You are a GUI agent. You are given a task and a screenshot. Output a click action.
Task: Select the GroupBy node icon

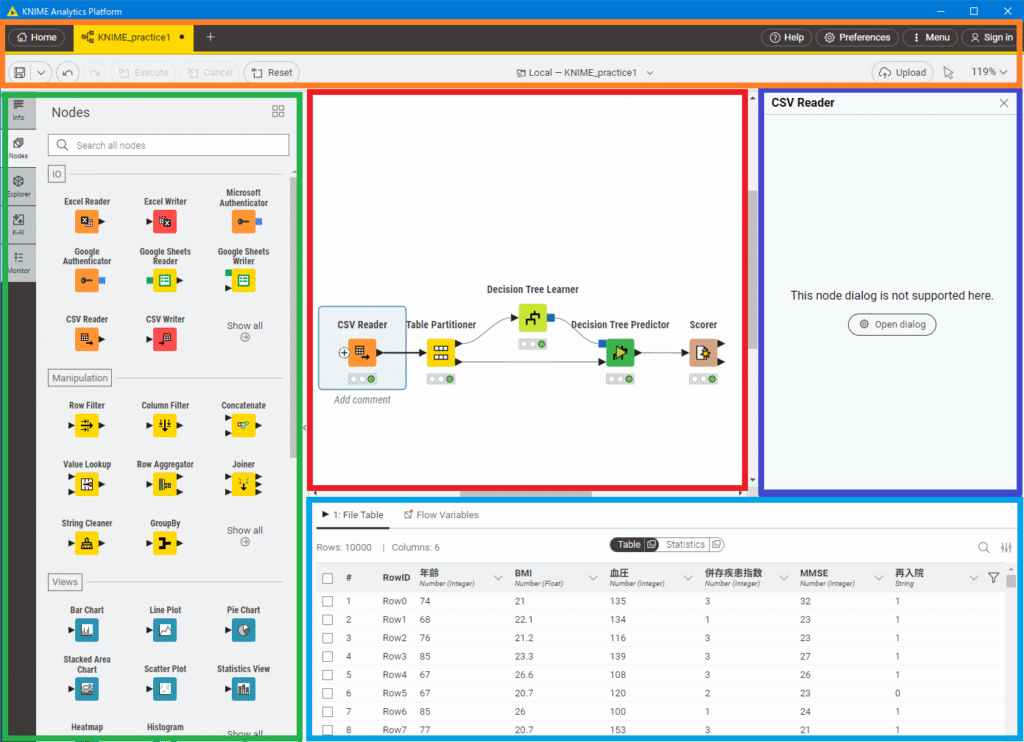[x=165, y=543]
